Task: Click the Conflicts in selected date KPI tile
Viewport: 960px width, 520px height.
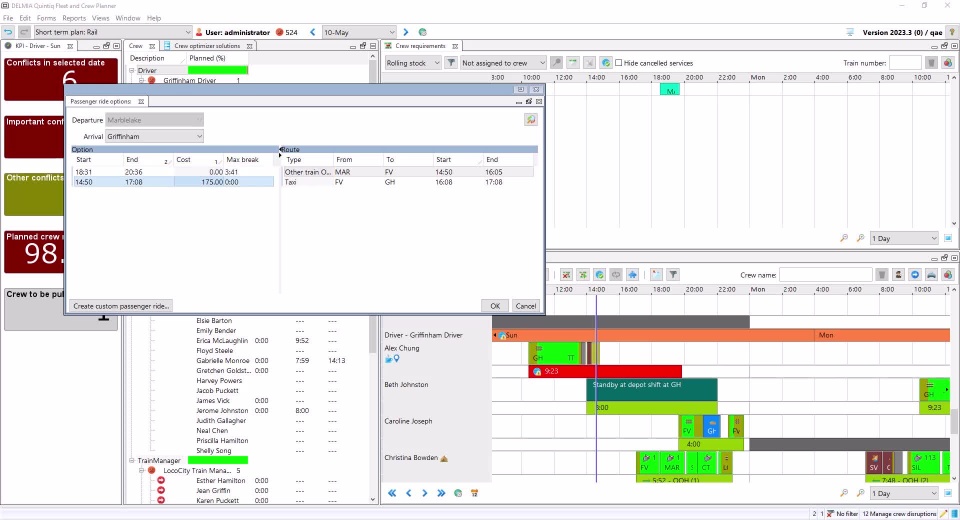Action: tap(61, 79)
